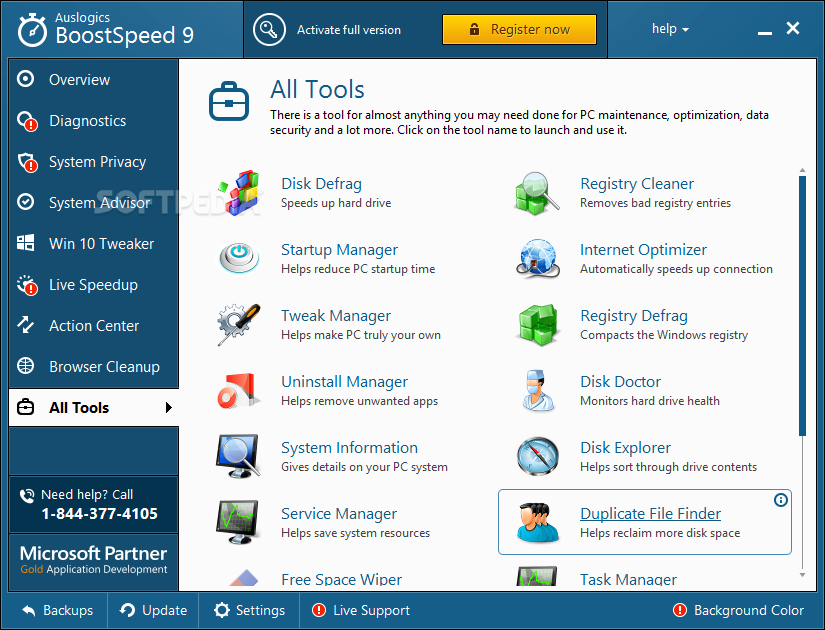Open the Startup Manager link

[339, 249]
